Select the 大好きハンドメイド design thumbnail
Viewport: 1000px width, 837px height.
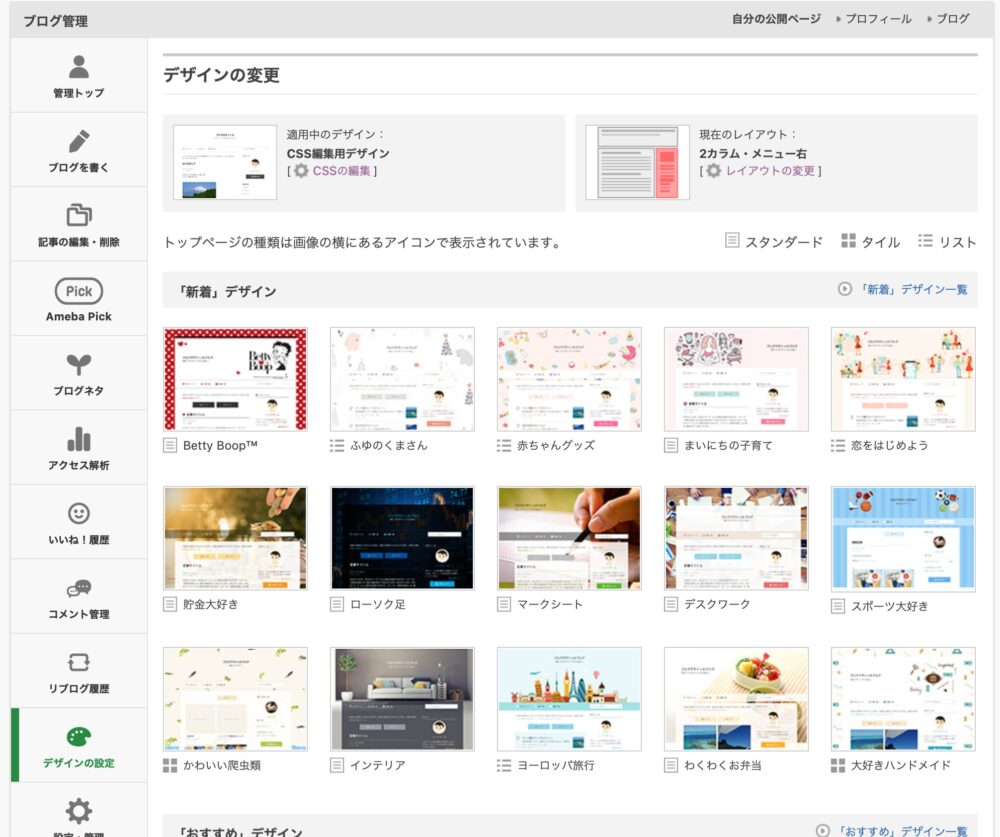pos(903,699)
